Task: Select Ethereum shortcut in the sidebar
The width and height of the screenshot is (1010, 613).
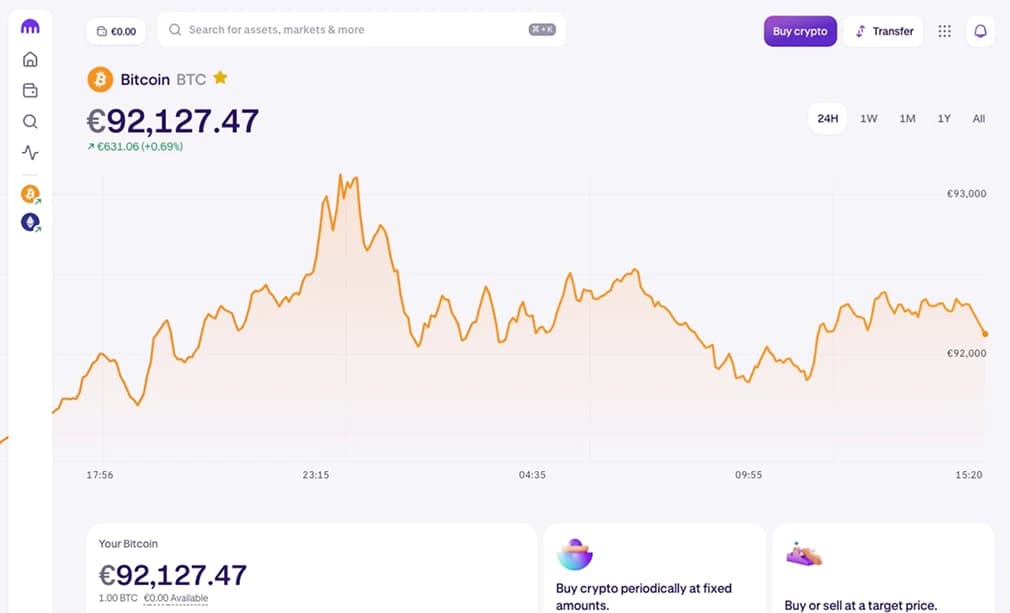Action: coord(30,223)
